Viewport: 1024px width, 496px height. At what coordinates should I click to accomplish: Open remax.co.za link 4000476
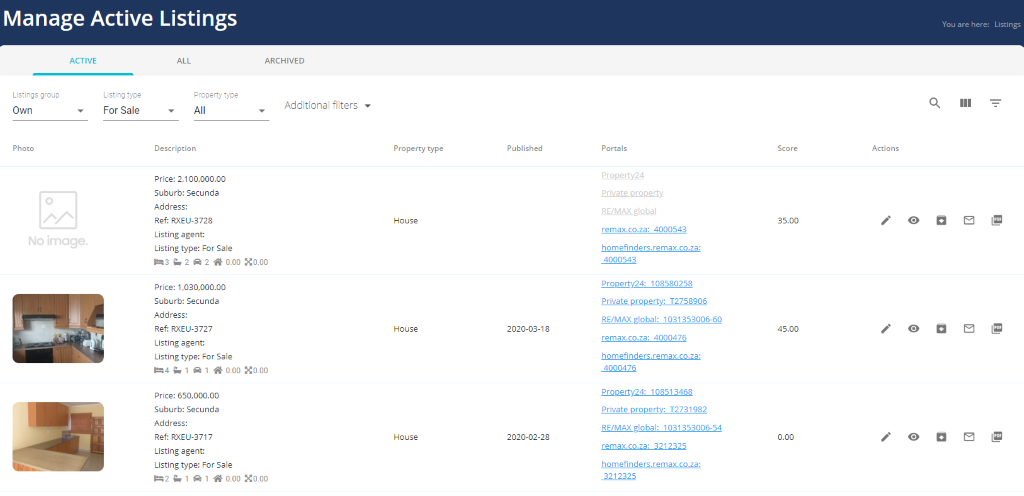point(643,338)
